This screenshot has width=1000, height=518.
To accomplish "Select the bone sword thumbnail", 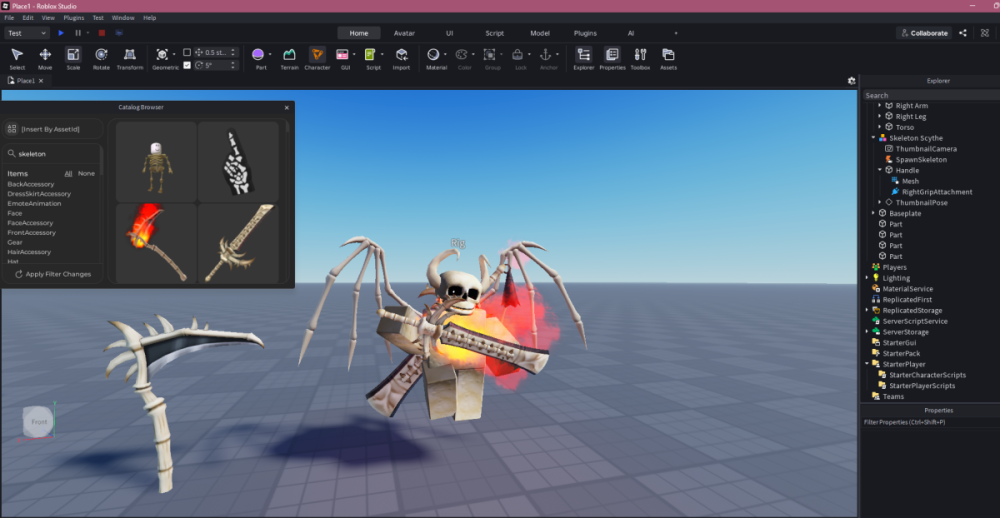I will [x=239, y=242].
